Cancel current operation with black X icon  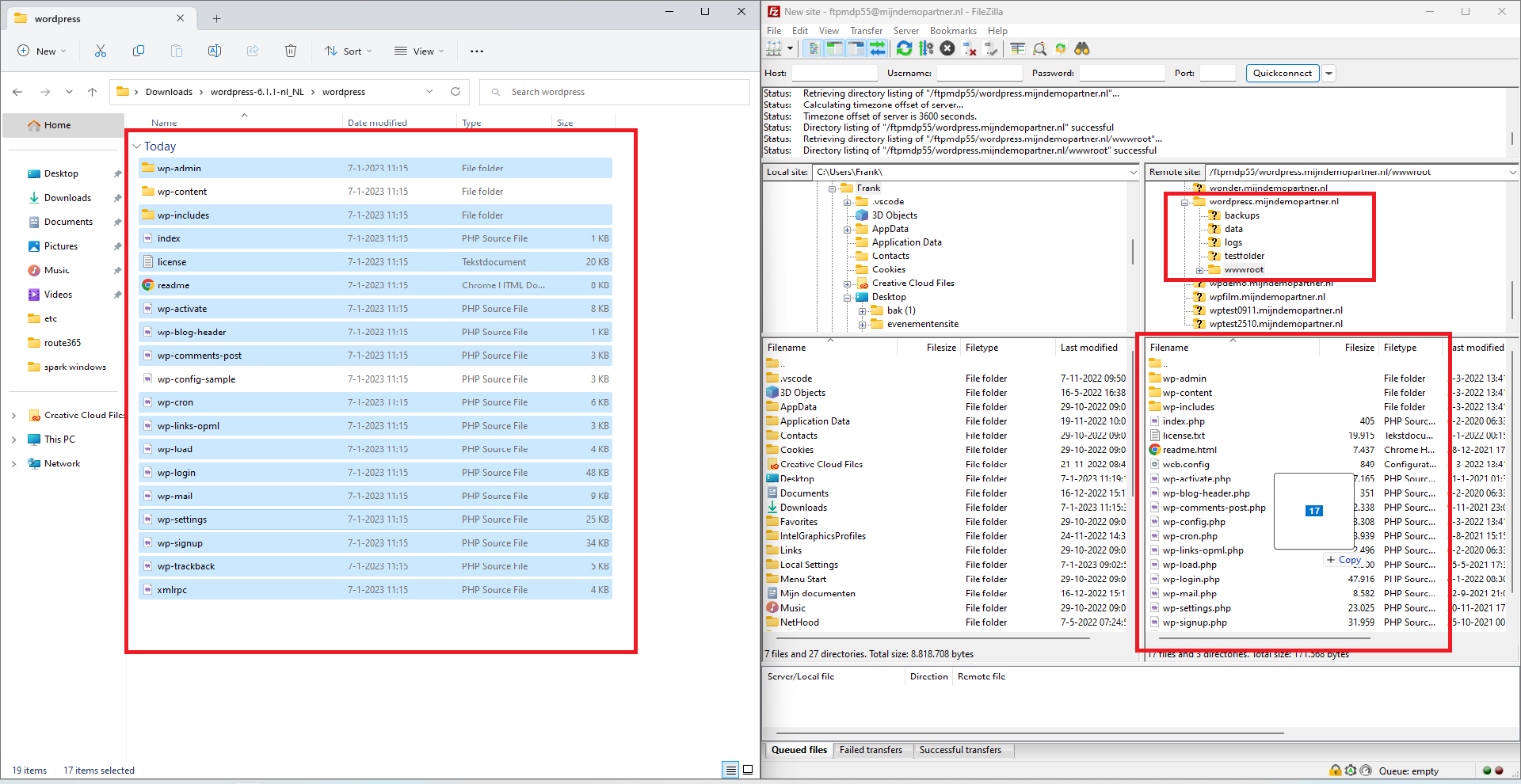[x=947, y=49]
